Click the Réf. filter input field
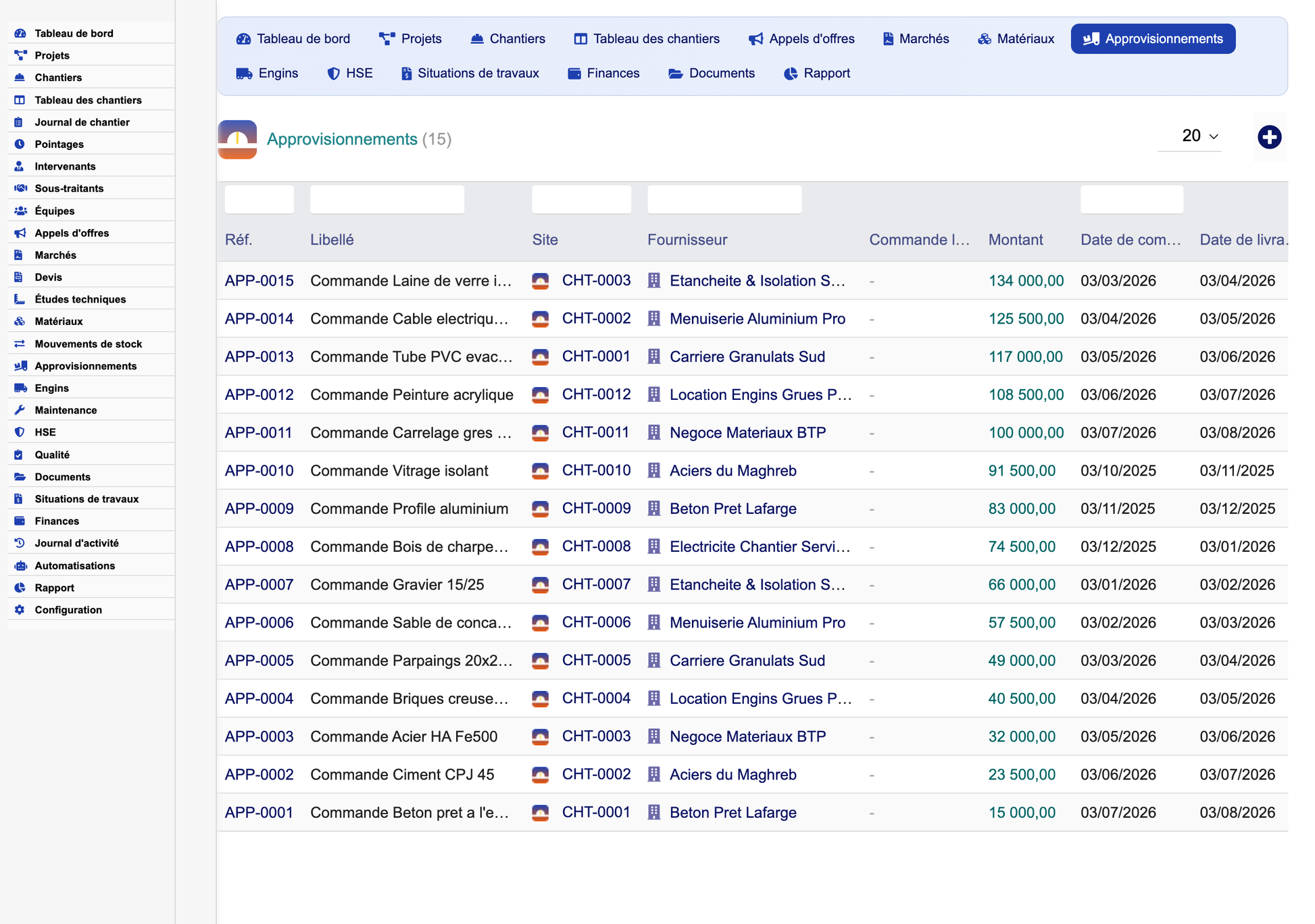 259,200
